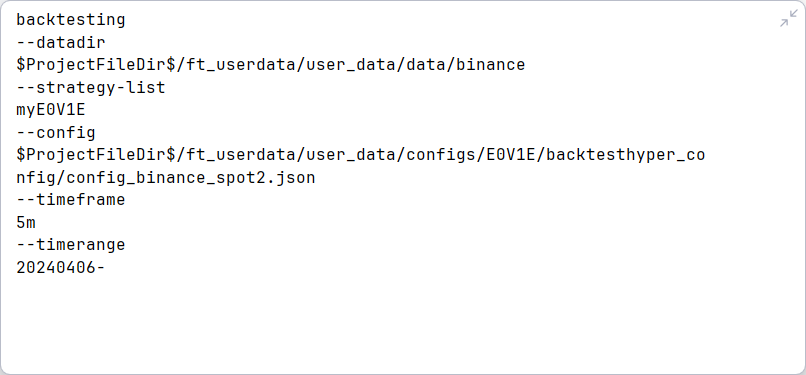Click the 5m timeframe value
This screenshot has width=806, height=375.
click(26, 222)
